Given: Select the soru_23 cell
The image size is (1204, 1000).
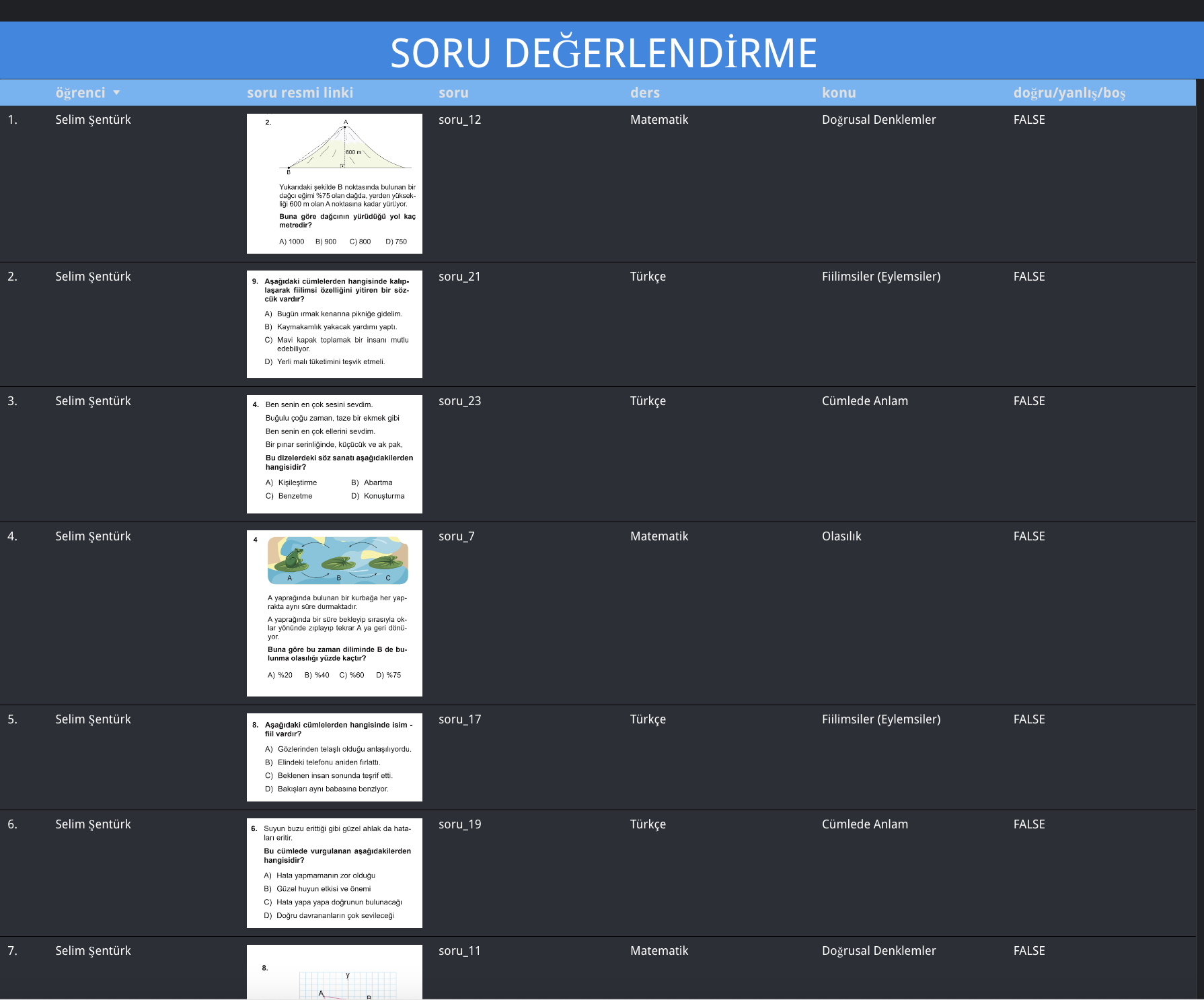Looking at the screenshot, I should coord(460,401).
